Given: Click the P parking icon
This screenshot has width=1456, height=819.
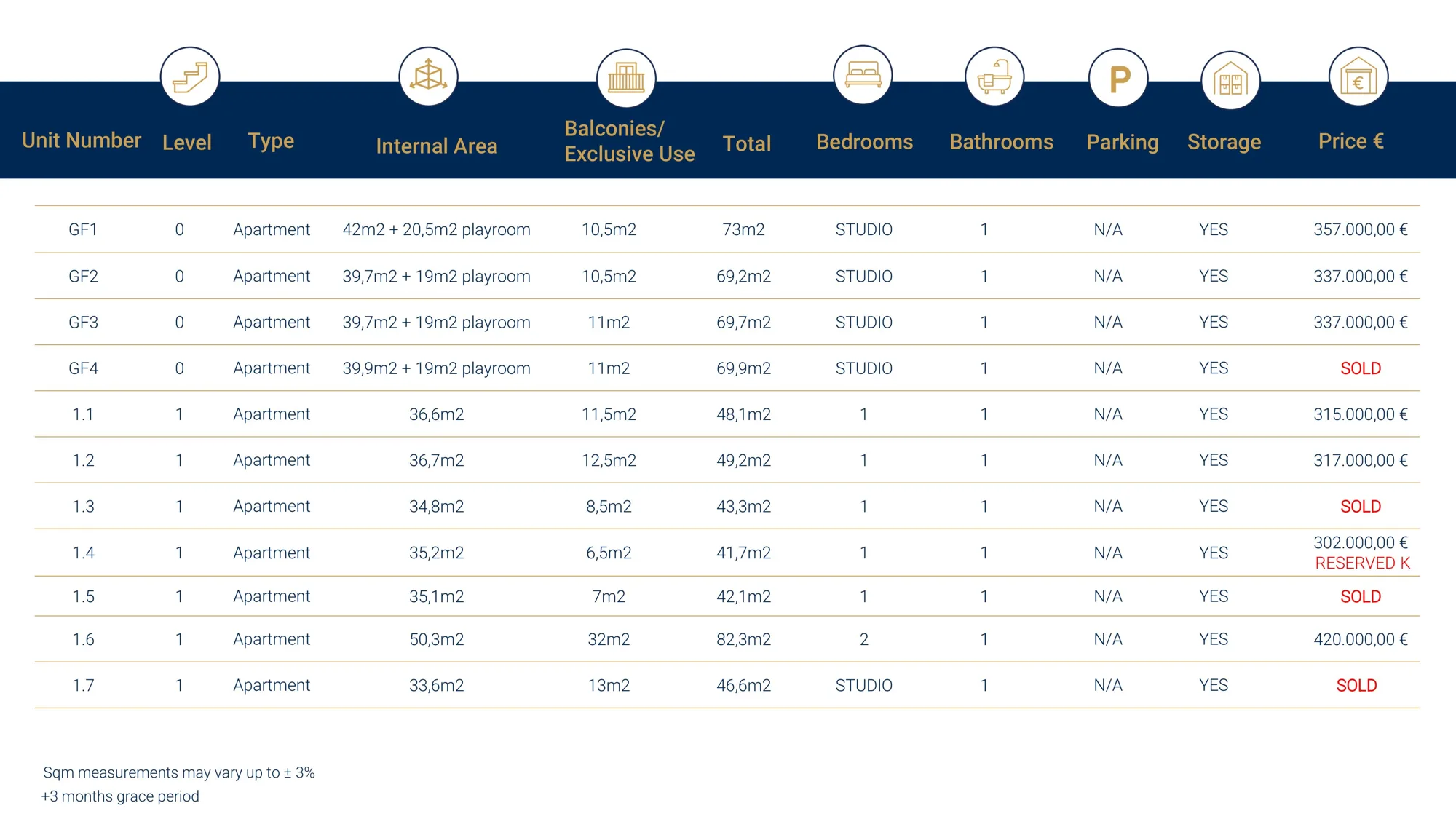Looking at the screenshot, I should 1118,78.
